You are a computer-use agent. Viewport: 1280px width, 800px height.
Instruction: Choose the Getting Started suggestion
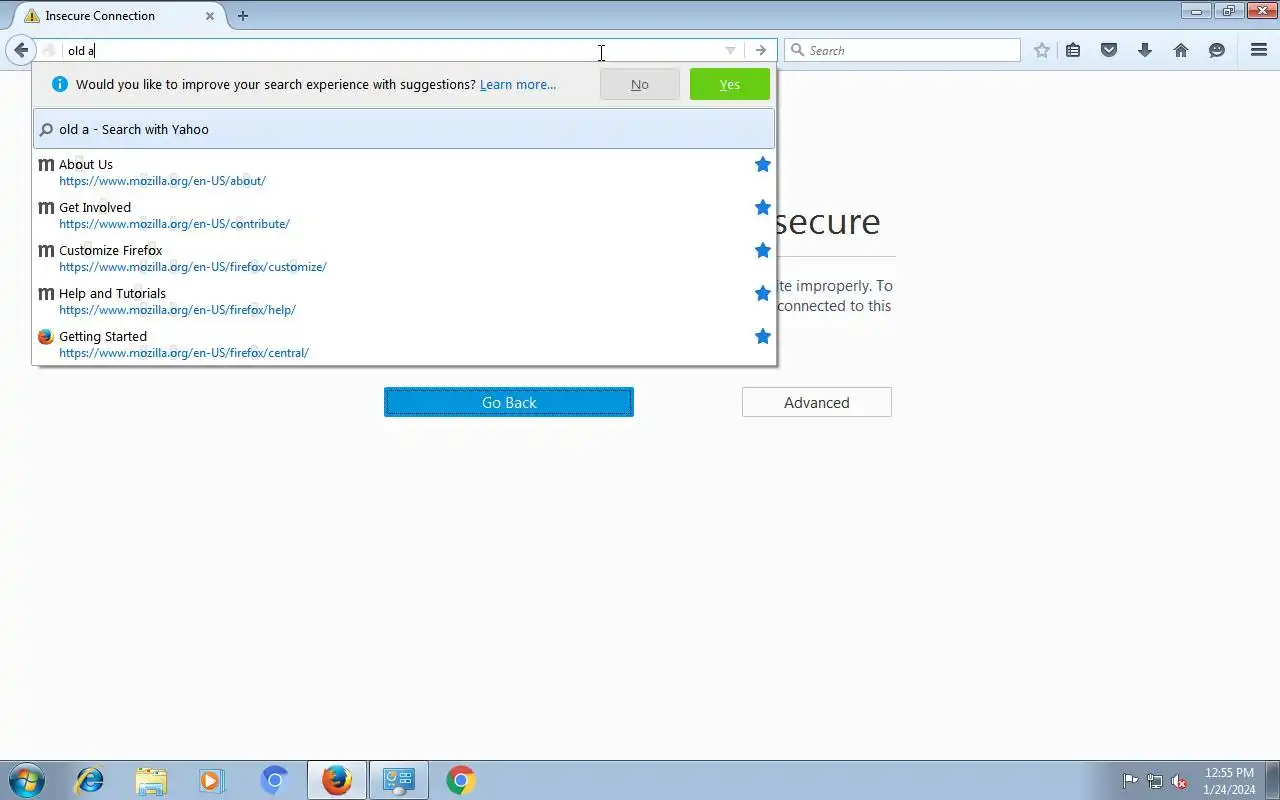[x=404, y=344]
